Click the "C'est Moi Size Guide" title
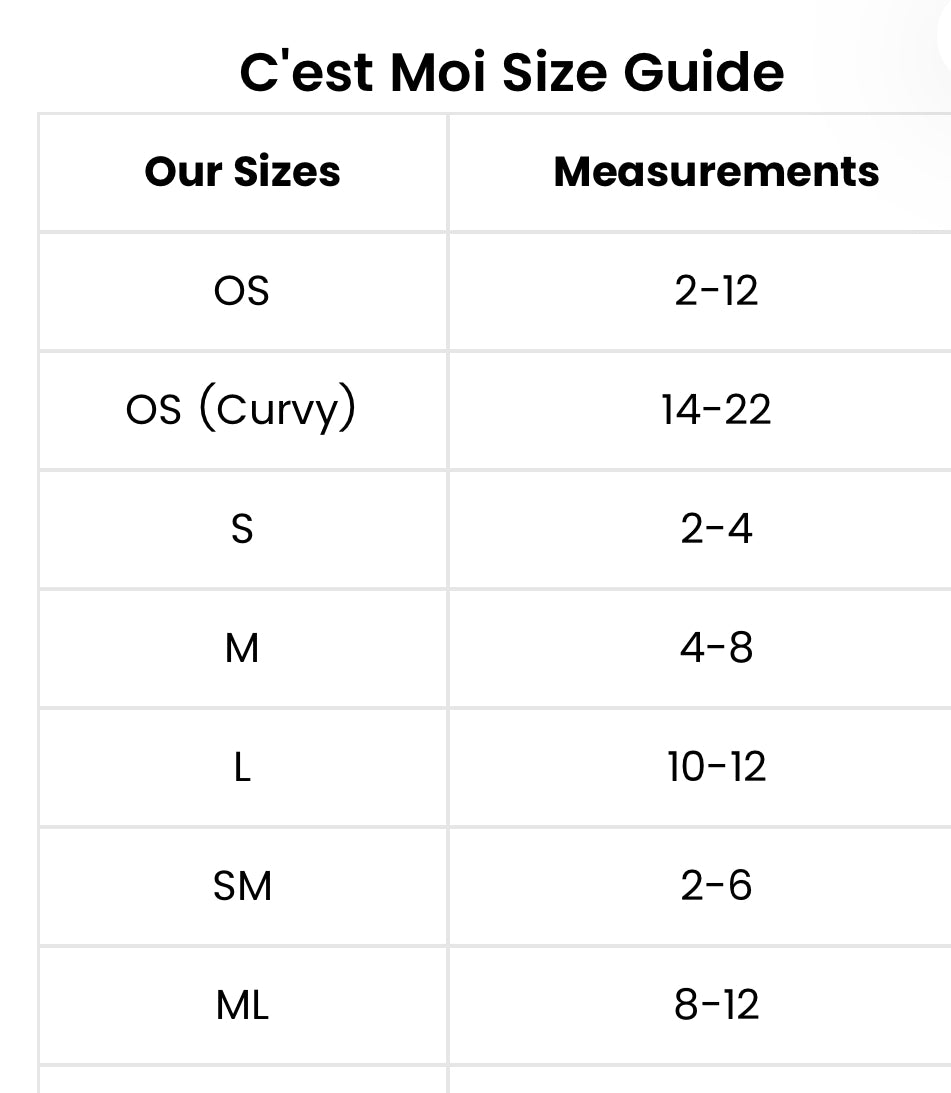This screenshot has width=951, height=1093. 512,72
